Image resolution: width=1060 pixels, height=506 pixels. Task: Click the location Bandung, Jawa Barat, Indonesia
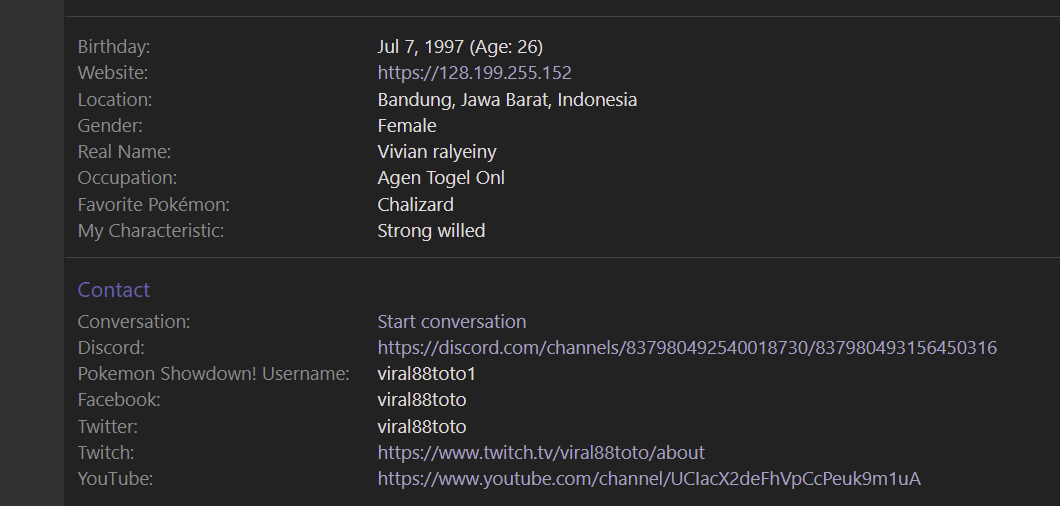coord(507,99)
